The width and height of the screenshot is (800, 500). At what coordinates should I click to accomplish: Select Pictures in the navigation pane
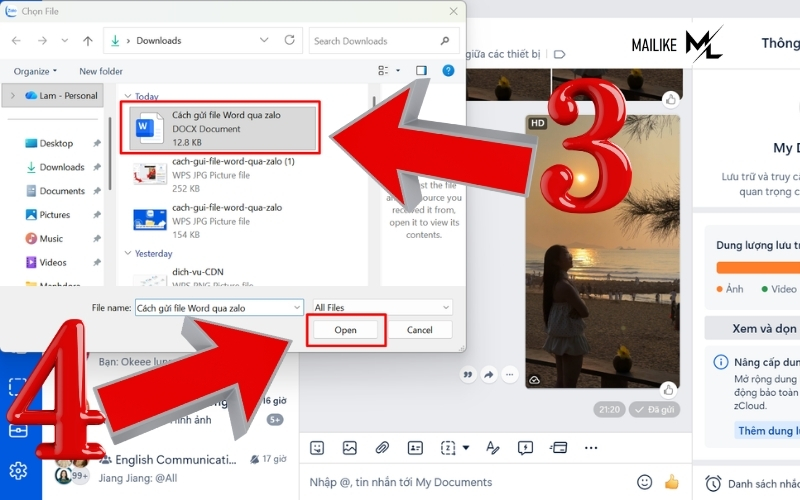tap(55, 215)
